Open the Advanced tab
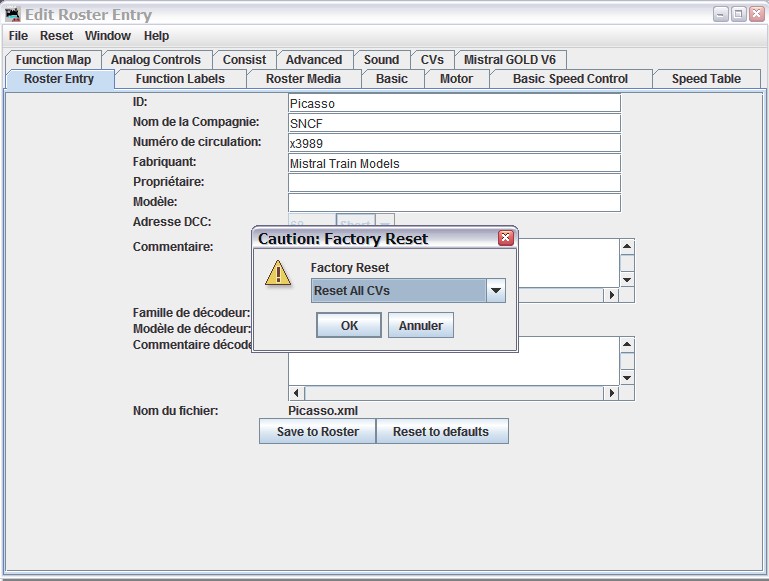The image size is (769, 581). 314,60
